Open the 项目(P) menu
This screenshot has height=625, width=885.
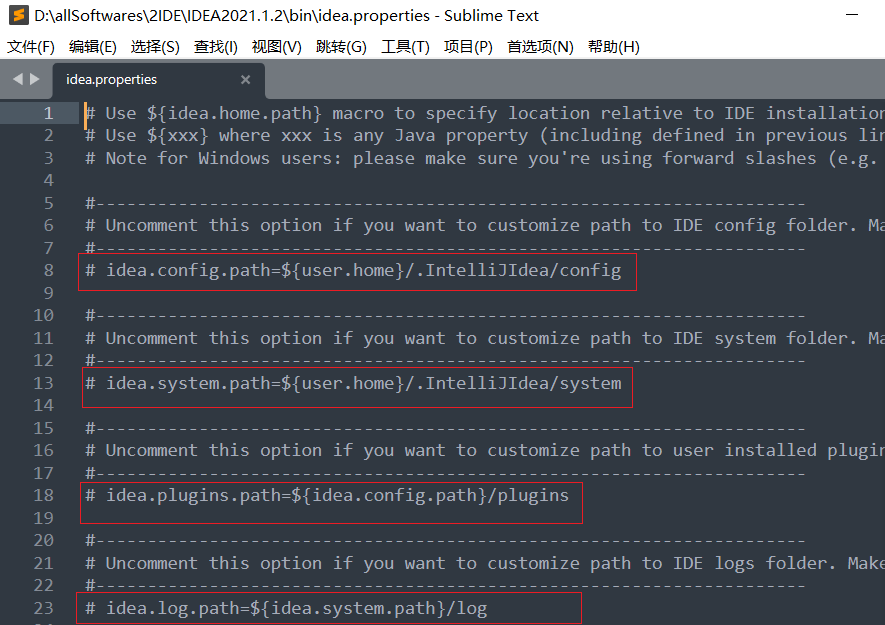pyautogui.click(x=468, y=47)
